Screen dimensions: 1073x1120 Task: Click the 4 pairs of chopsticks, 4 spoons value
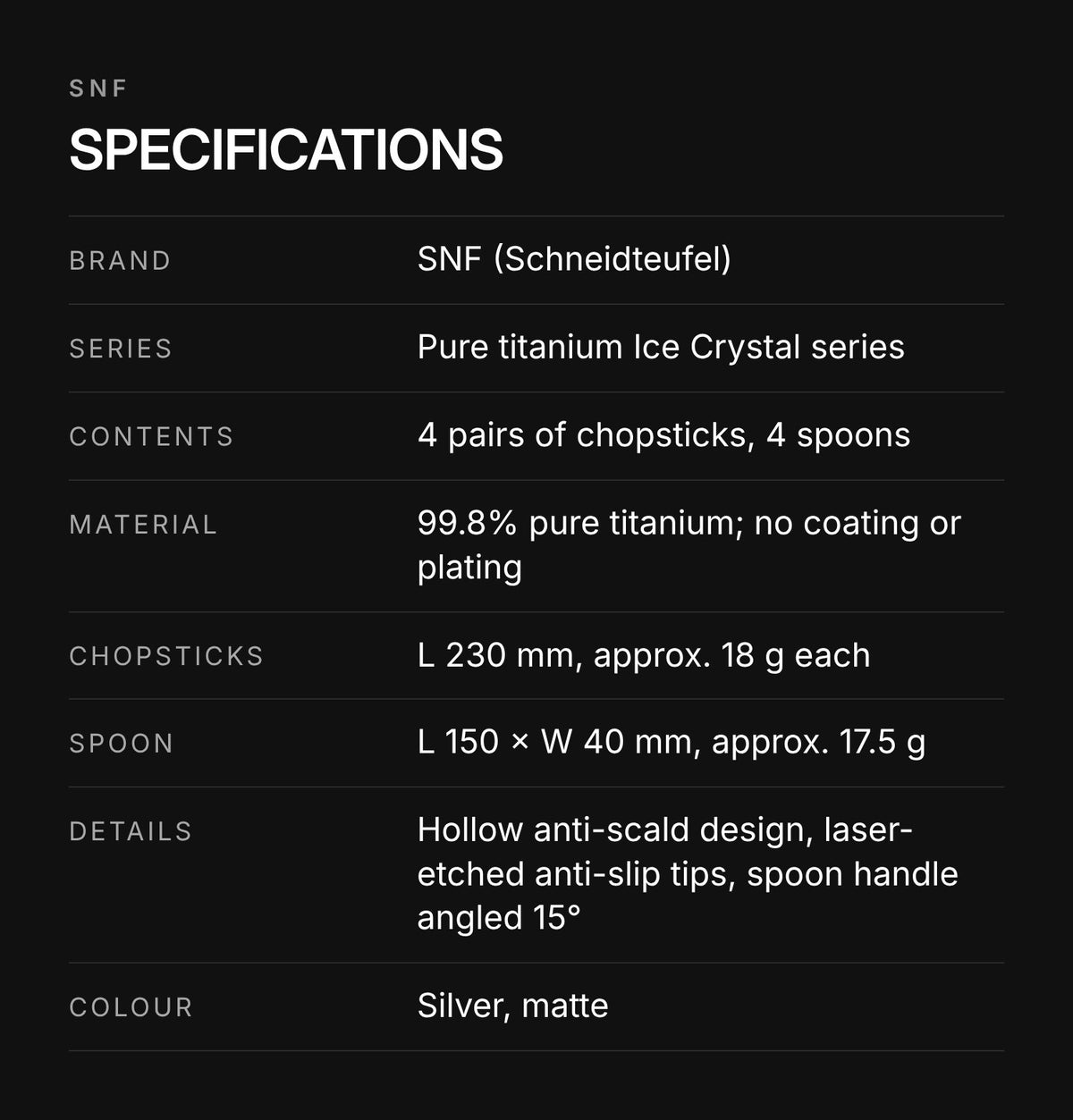tap(663, 434)
